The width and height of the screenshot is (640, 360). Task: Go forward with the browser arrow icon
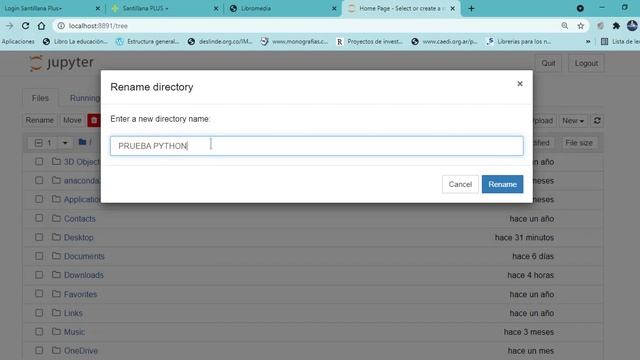tap(9, 26)
